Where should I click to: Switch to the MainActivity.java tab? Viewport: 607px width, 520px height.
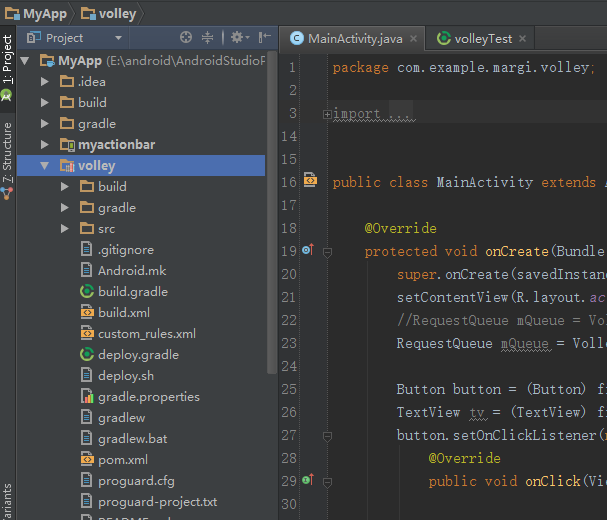(355, 39)
